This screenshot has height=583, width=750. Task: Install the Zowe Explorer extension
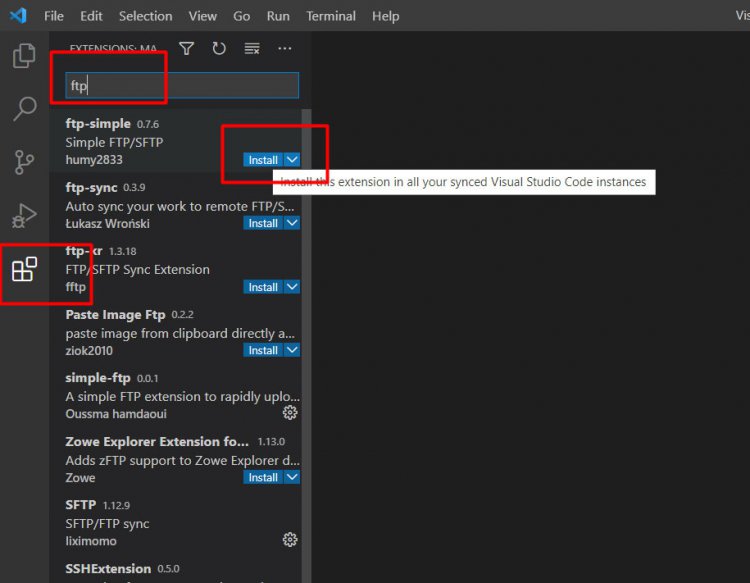(263, 477)
